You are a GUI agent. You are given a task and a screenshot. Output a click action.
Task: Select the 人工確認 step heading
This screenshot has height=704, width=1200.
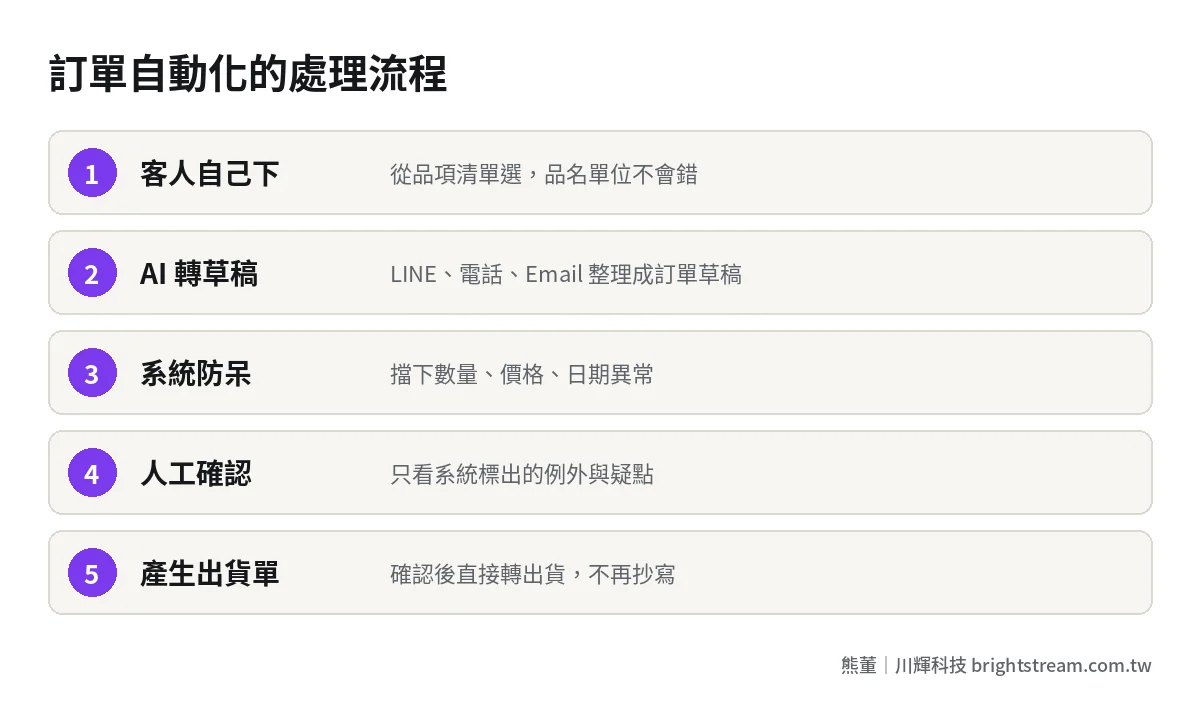tap(195, 474)
